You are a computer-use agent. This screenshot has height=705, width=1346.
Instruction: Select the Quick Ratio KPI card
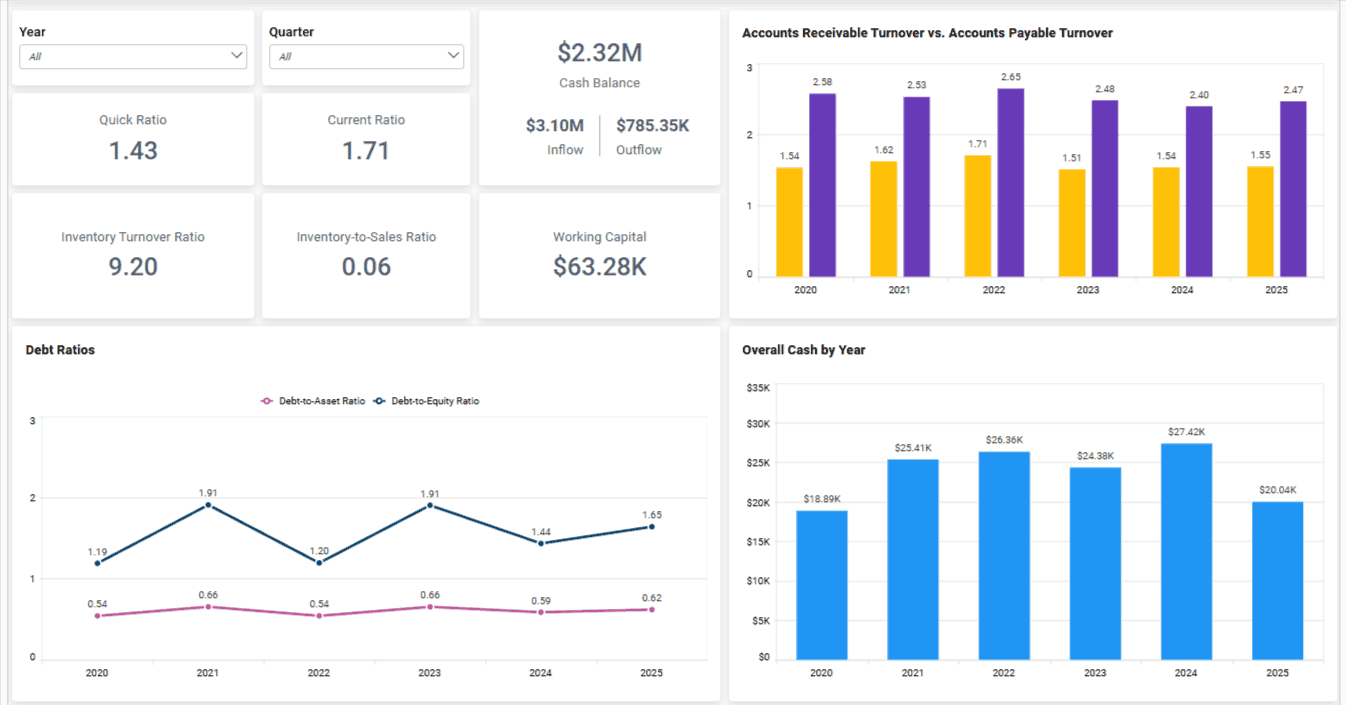133,139
